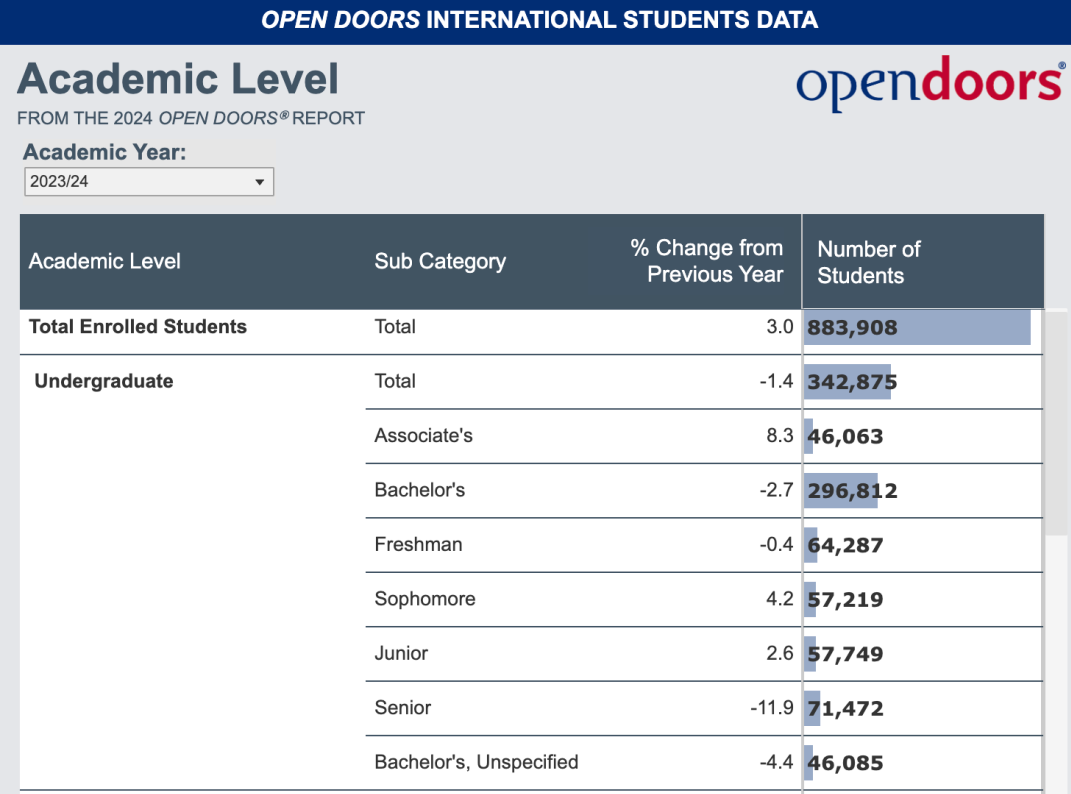Select the Senior sub category
This screenshot has width=1071, height=794.
pyautogui.click(x=402, y=707)
